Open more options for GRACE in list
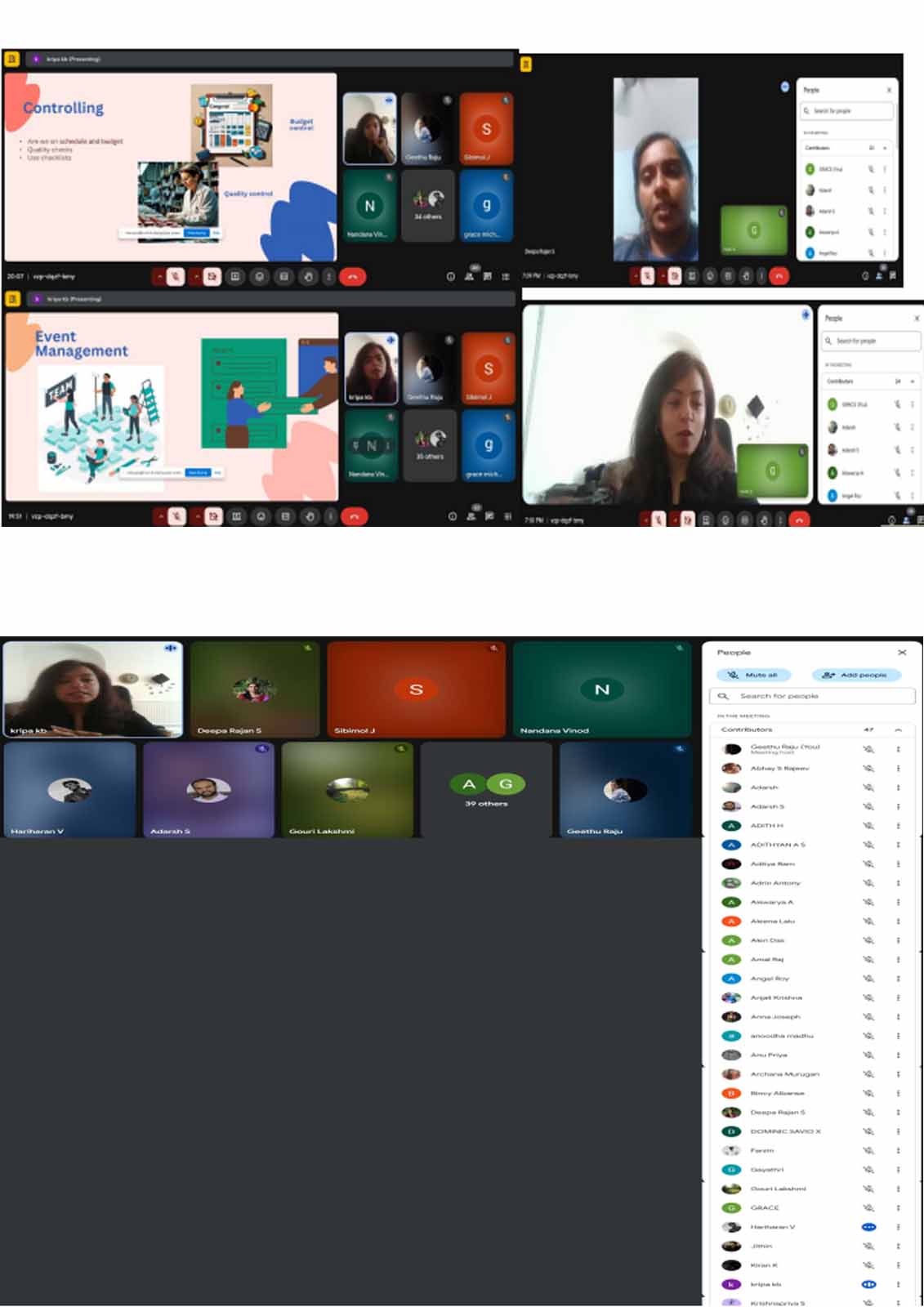Image resolution: width=924 pixels, height=1307 pixels. pyautogui.click(x=898, y=1207)
